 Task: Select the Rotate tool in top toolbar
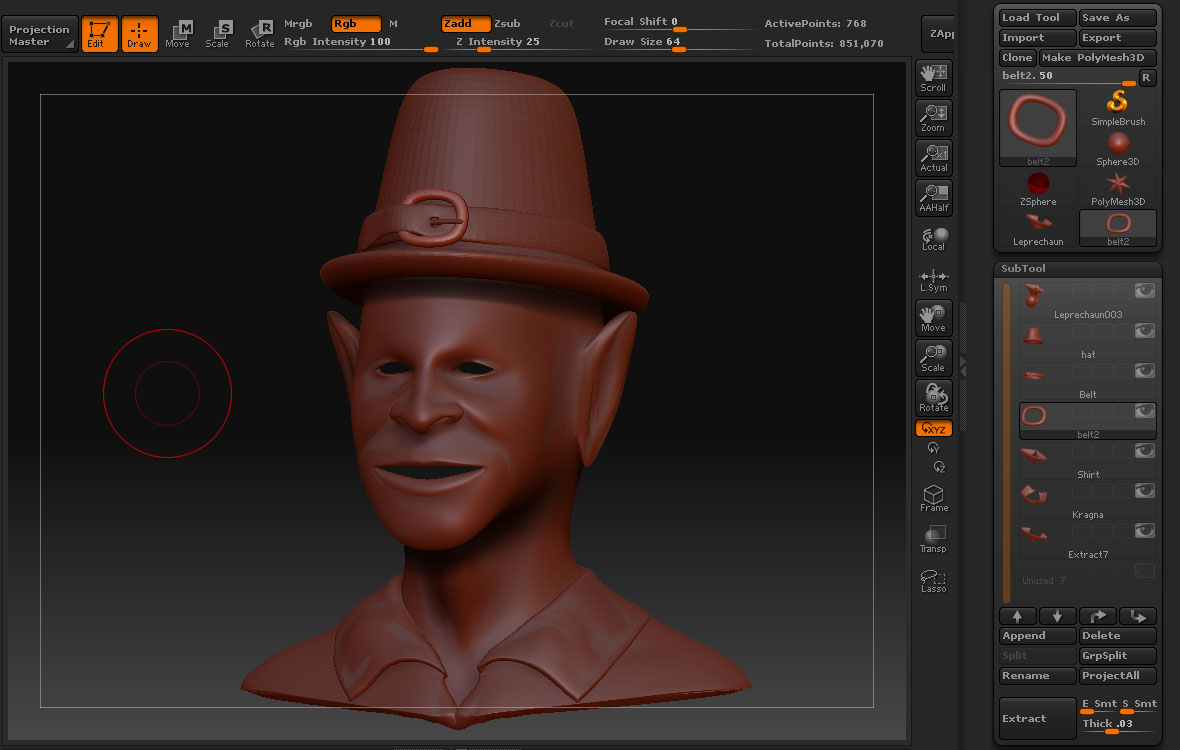tap(260, 33)
